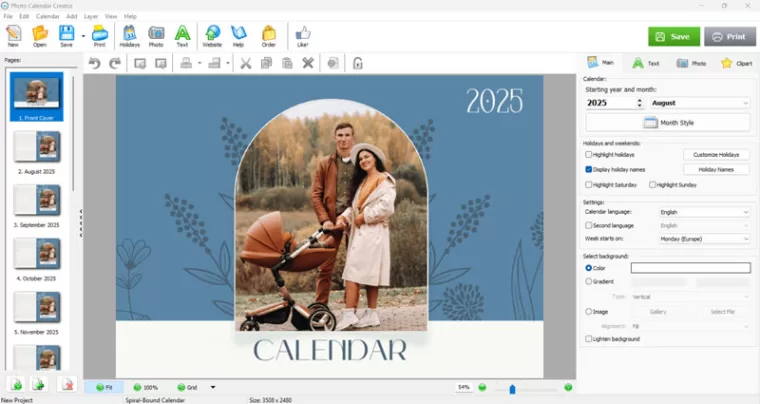
Task: Add a new page with the green-plus icon
Action: [x=17, y=385]
